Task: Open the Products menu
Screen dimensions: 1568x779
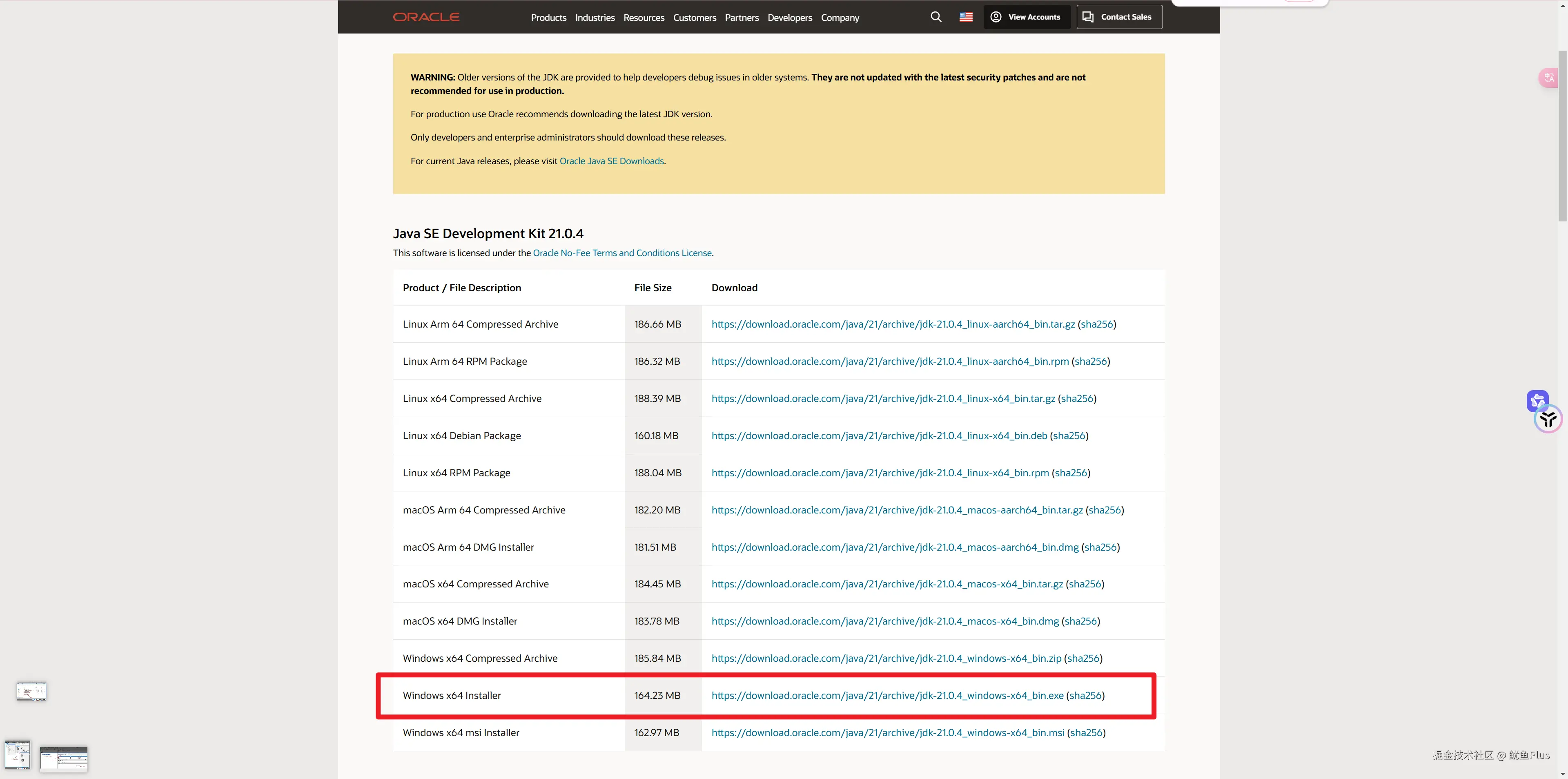Action: 548,18
